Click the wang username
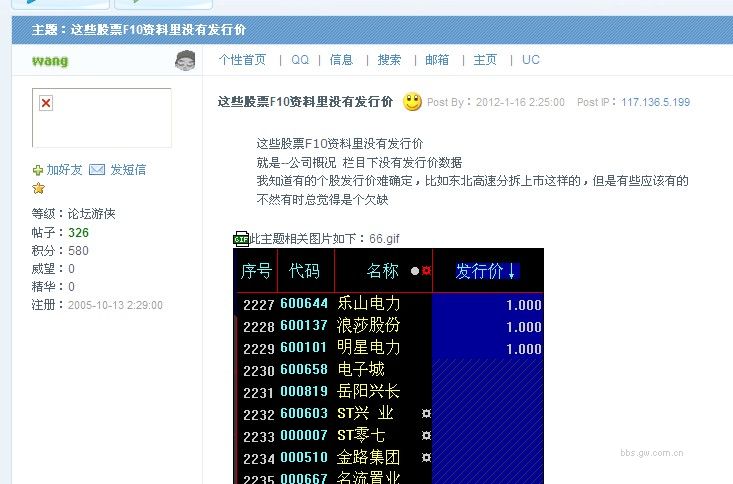 pos(50,61)
